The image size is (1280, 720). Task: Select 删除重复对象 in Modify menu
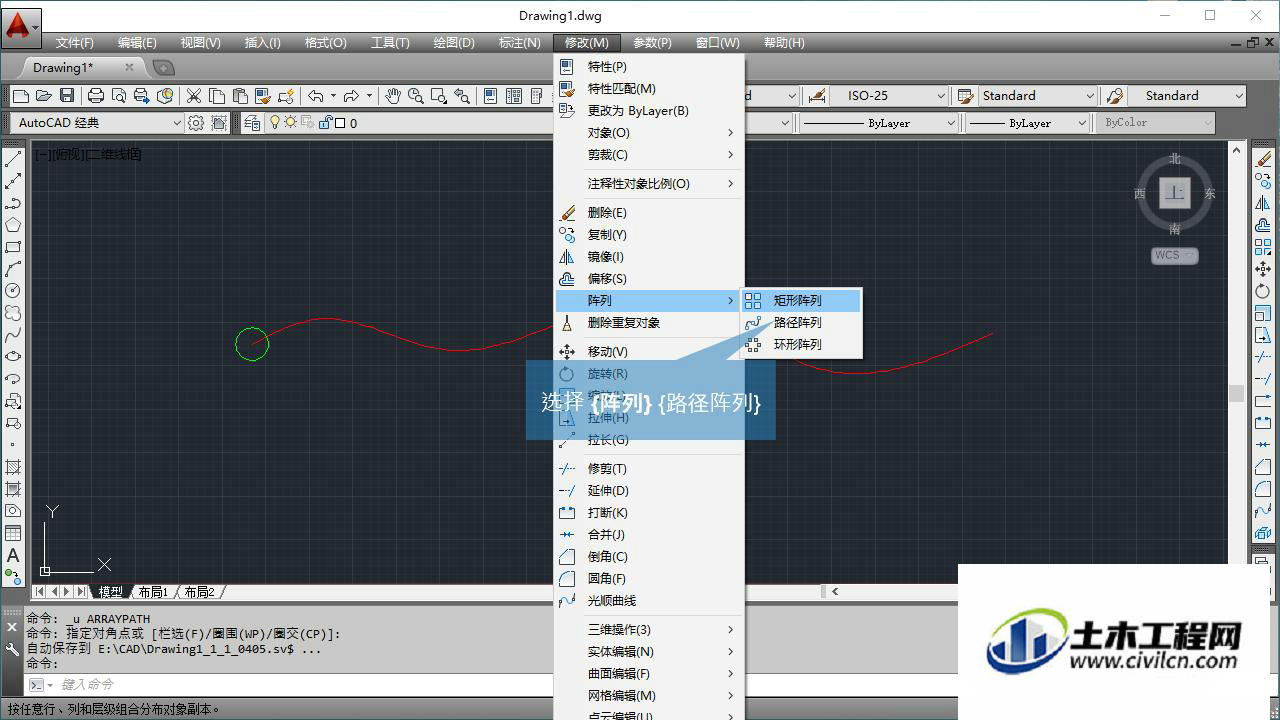[649, 323]
